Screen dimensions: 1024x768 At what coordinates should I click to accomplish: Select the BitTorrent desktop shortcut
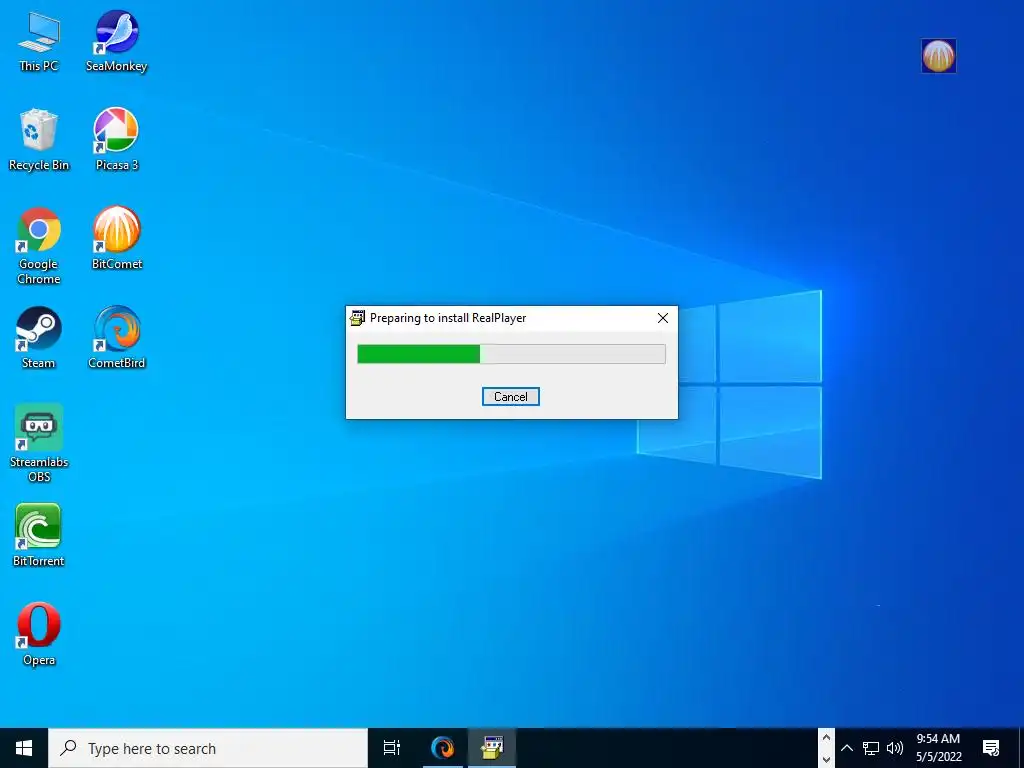(x=39, y=536)
